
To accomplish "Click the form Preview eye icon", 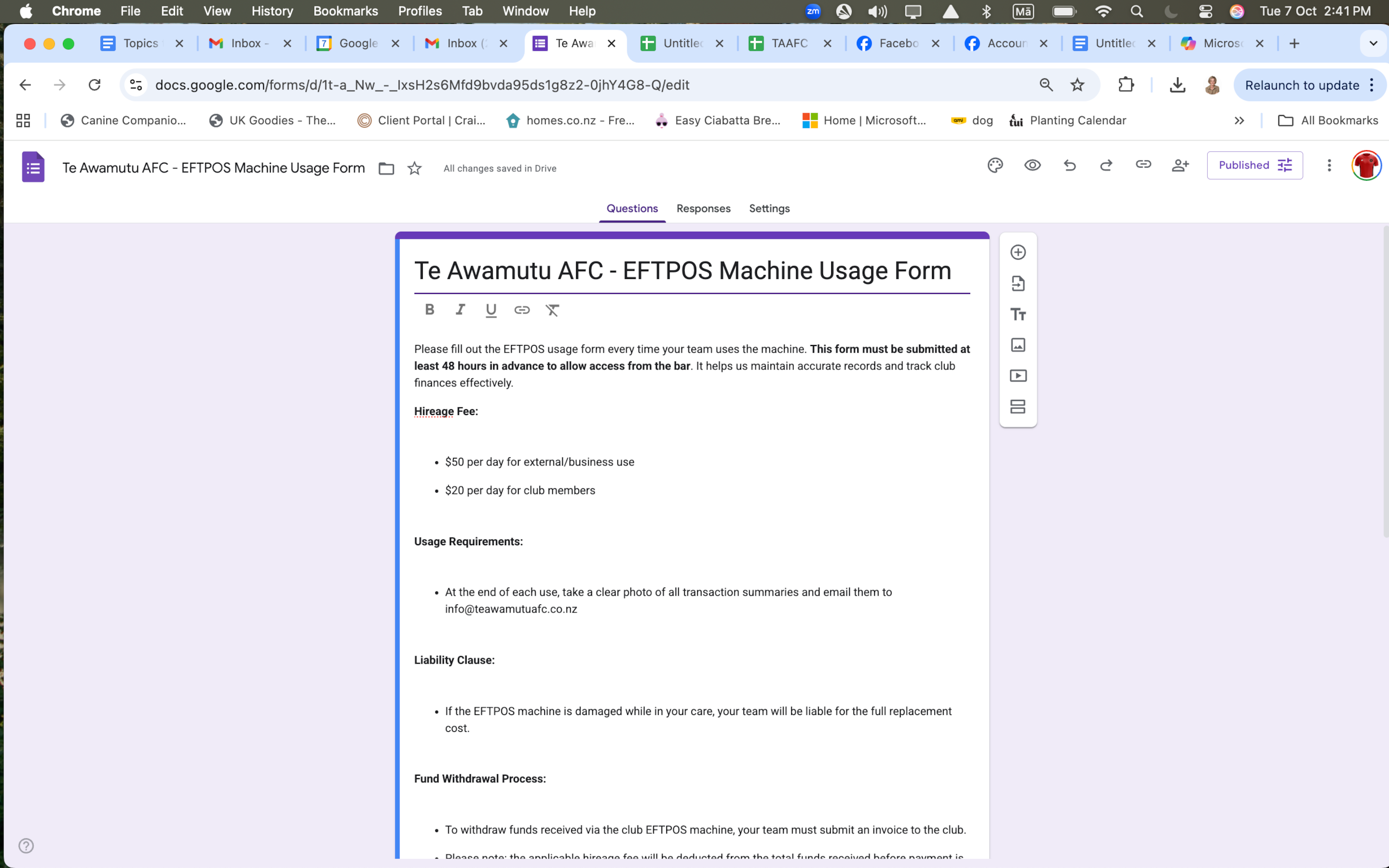I will 1032,165.
